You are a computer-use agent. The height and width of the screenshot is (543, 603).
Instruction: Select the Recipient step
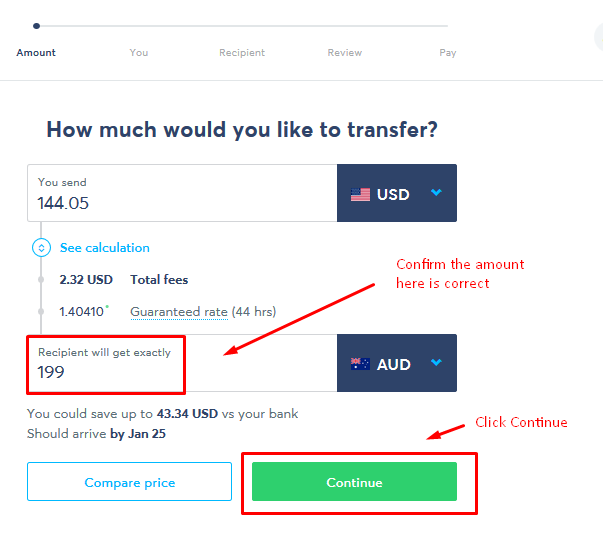click(242, 52)
